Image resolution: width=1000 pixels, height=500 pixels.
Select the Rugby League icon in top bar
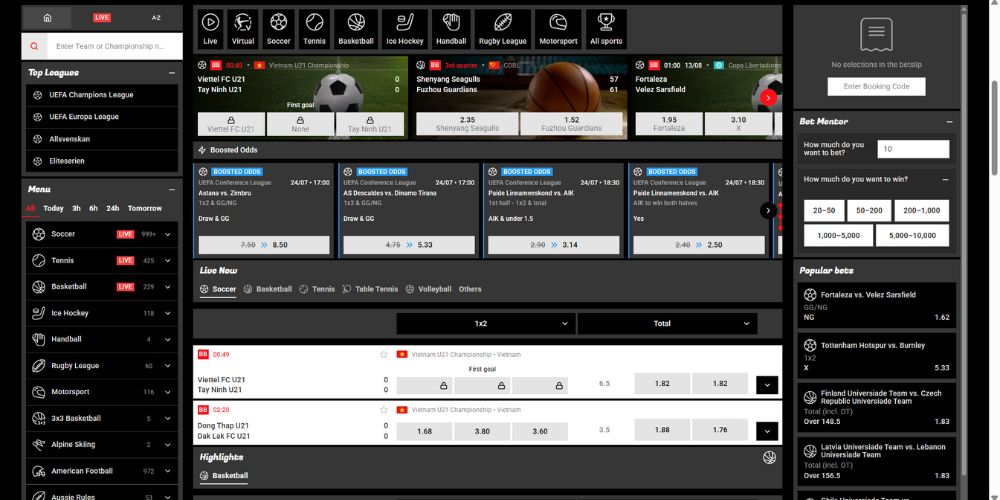(x=503, y=29)
